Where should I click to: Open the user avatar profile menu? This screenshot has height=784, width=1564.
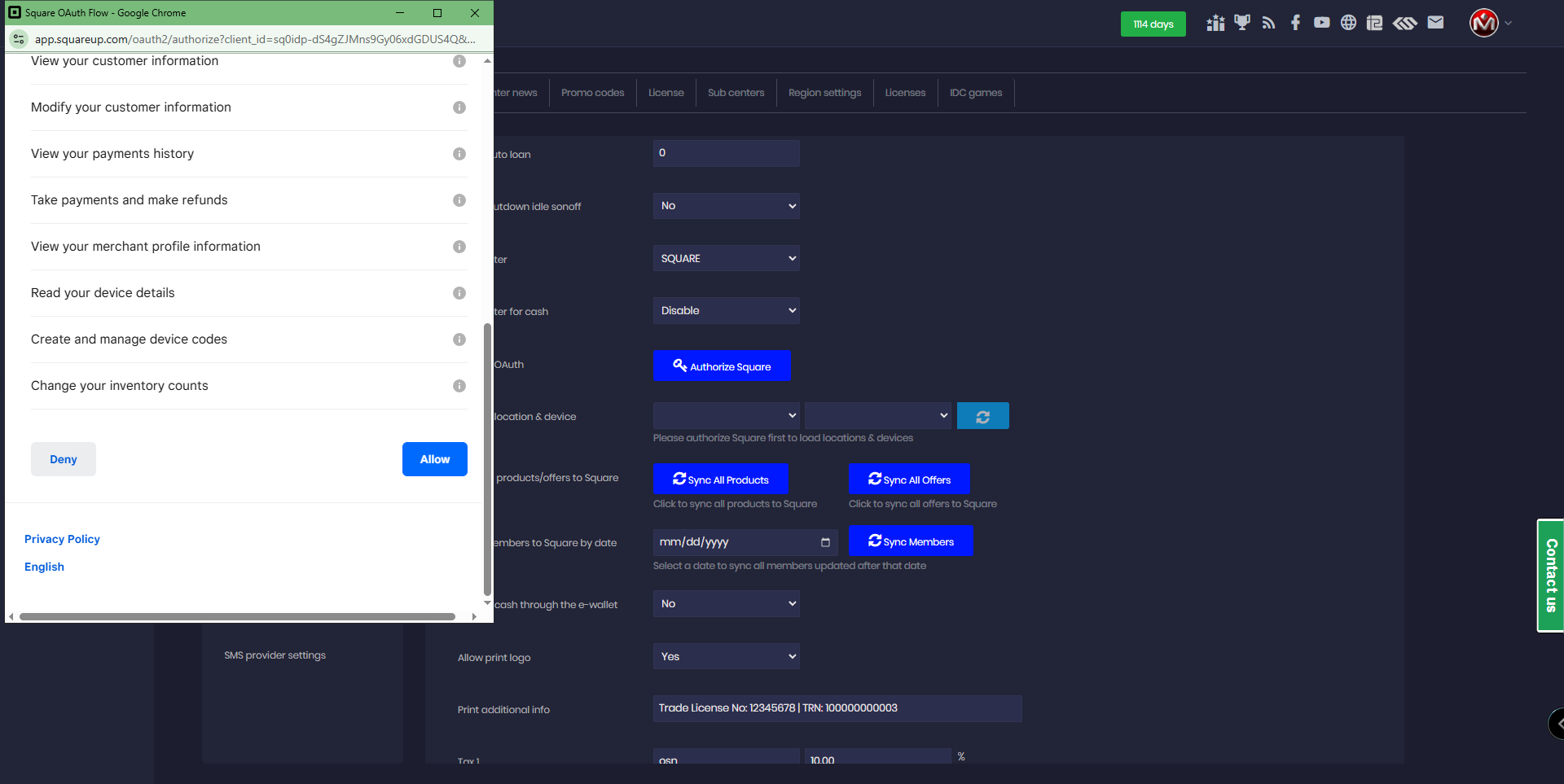pos(1485,23)
